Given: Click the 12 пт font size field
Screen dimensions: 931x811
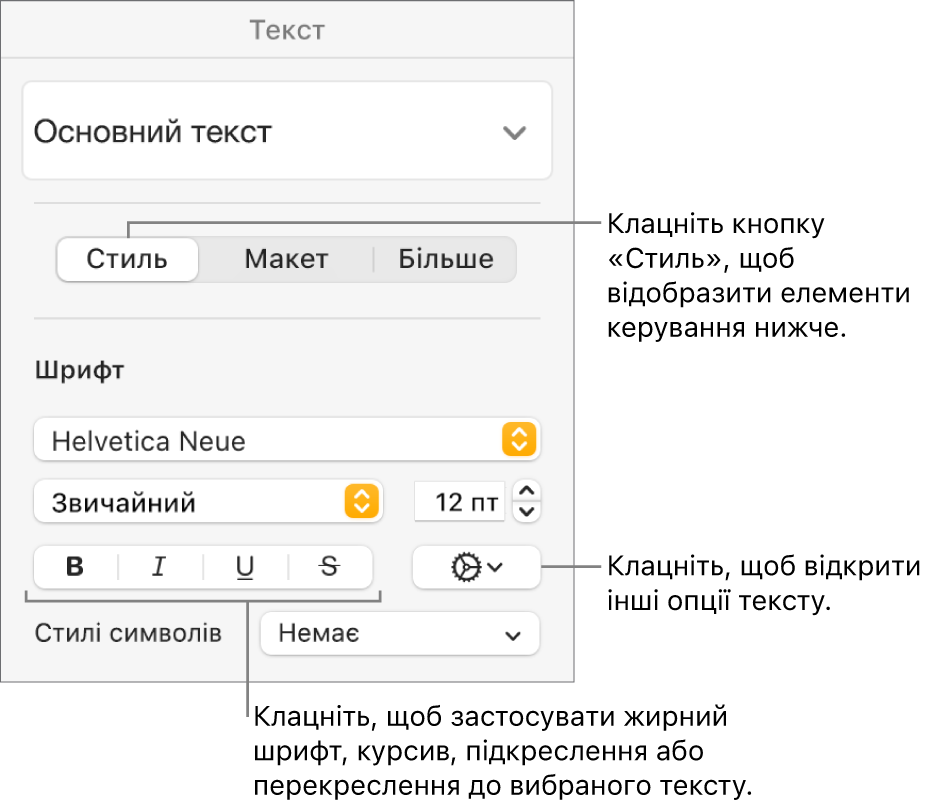Looking at the screenshot, I should pyautogui.click(x=460, y=502).
